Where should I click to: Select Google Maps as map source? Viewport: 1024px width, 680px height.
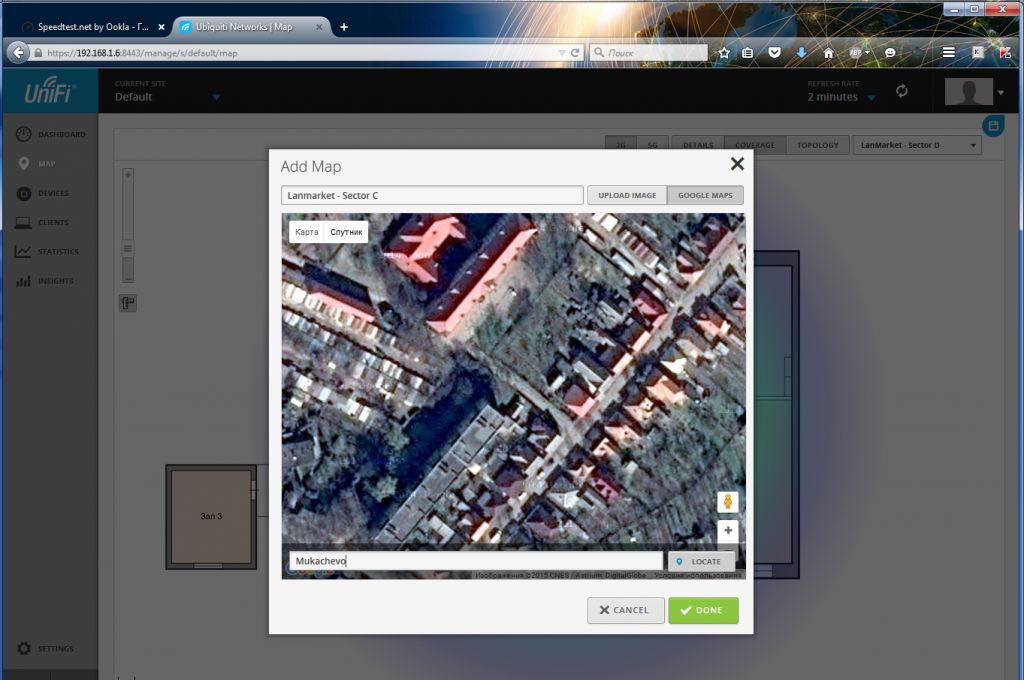tap(705, 195)
